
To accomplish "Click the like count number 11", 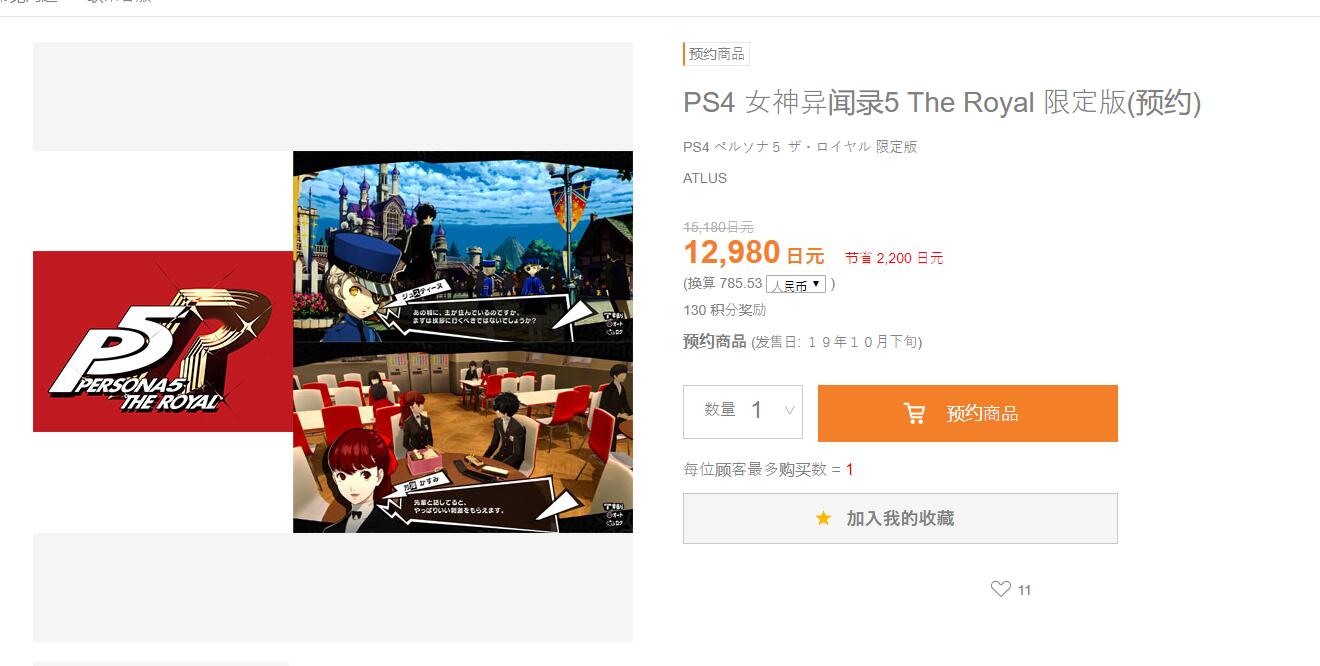I will 1024,590.
